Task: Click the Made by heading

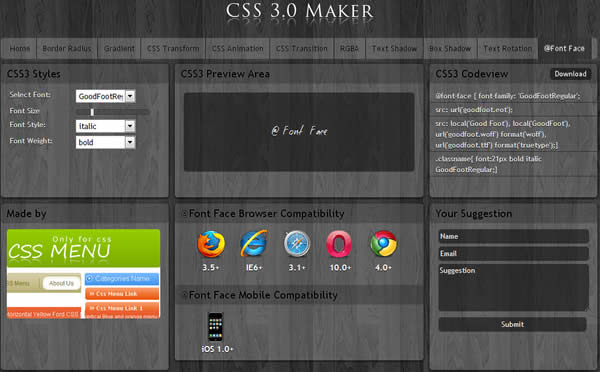Action: [x=26, y=214]
